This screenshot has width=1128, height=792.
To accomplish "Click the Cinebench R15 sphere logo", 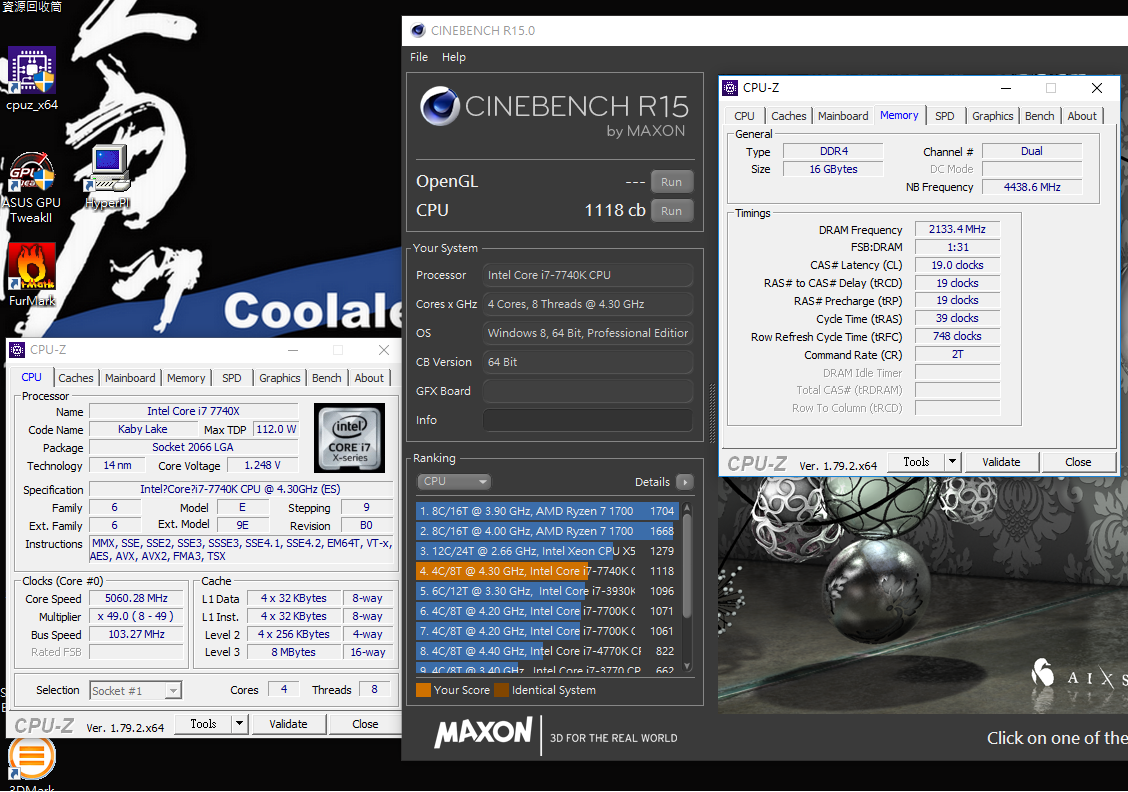I will 440,106.
